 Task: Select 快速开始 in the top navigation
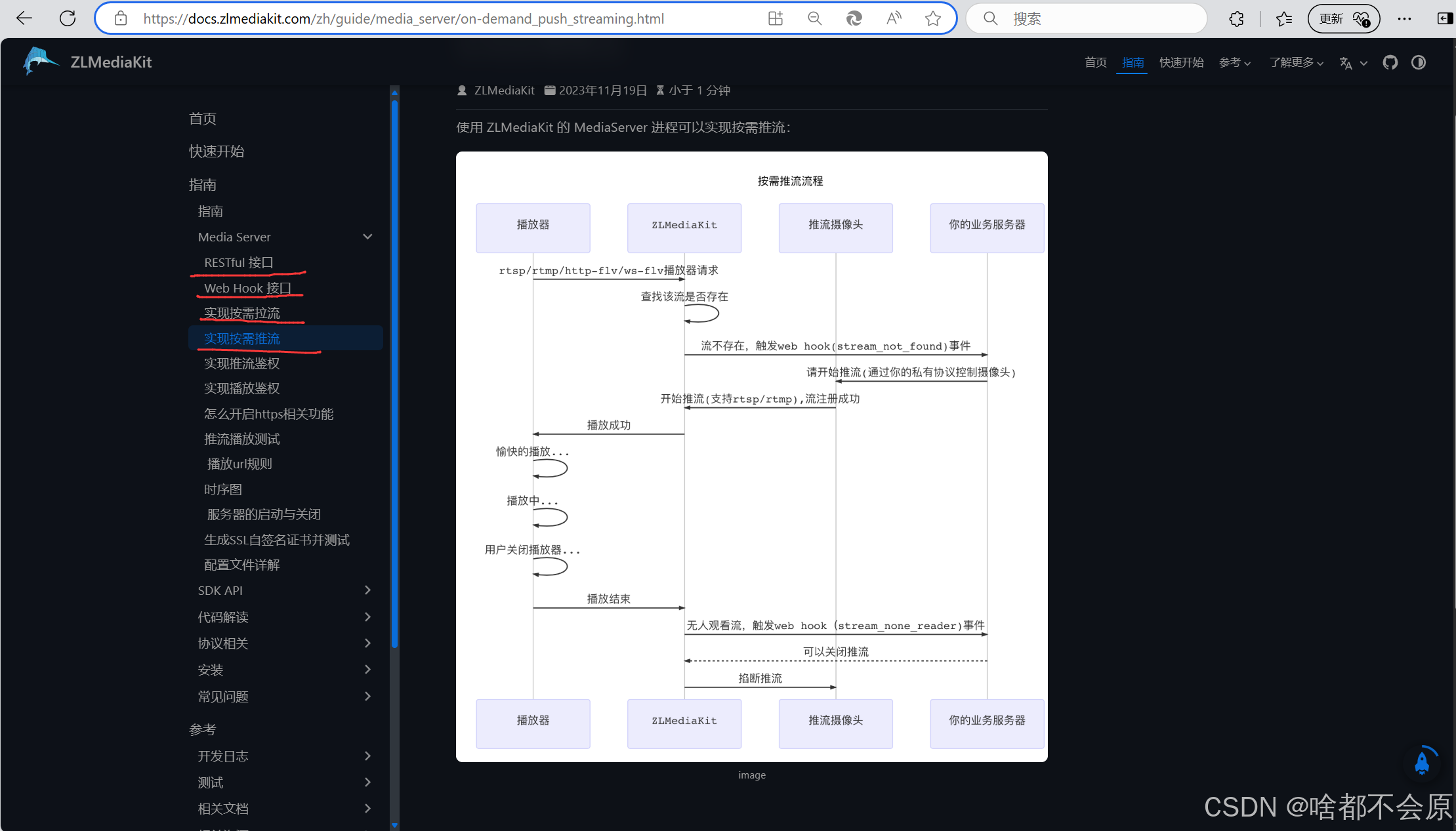point(1181,62)
